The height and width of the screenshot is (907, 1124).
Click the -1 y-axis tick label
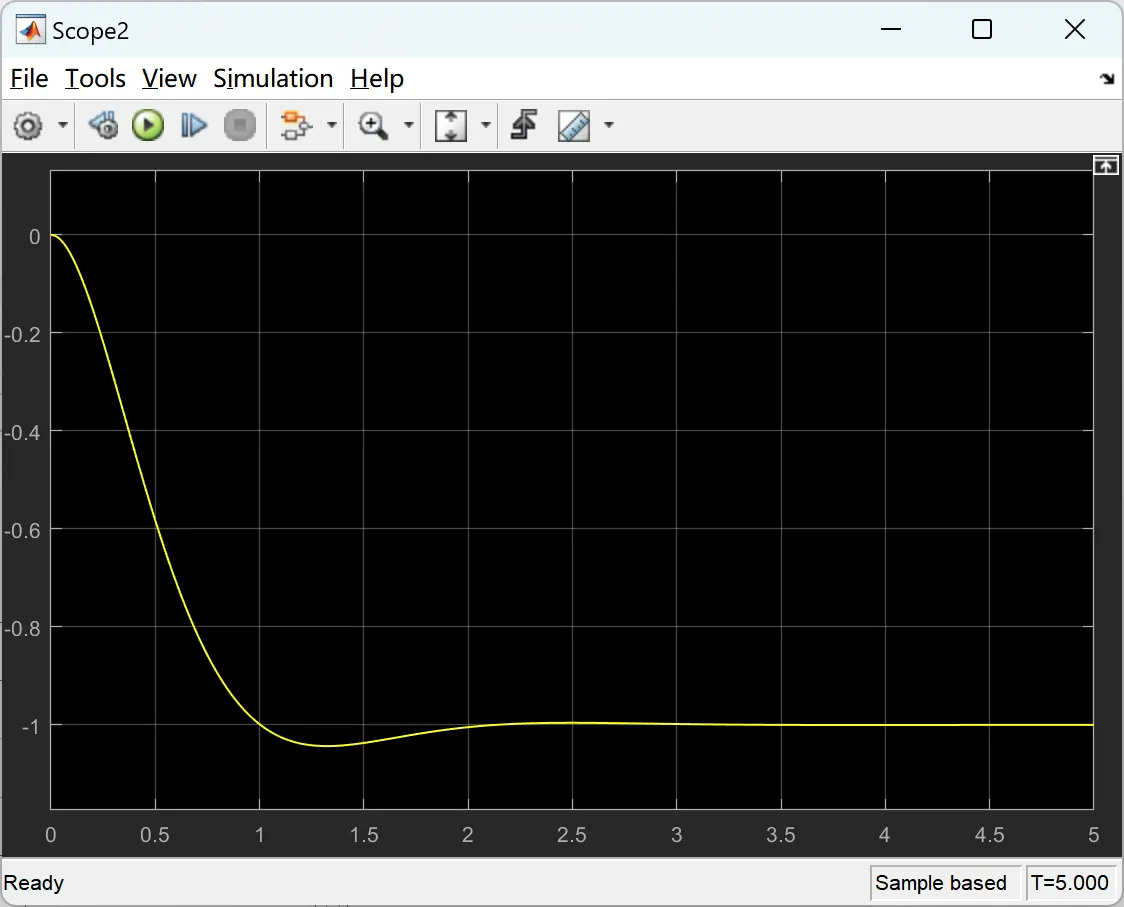30,726
